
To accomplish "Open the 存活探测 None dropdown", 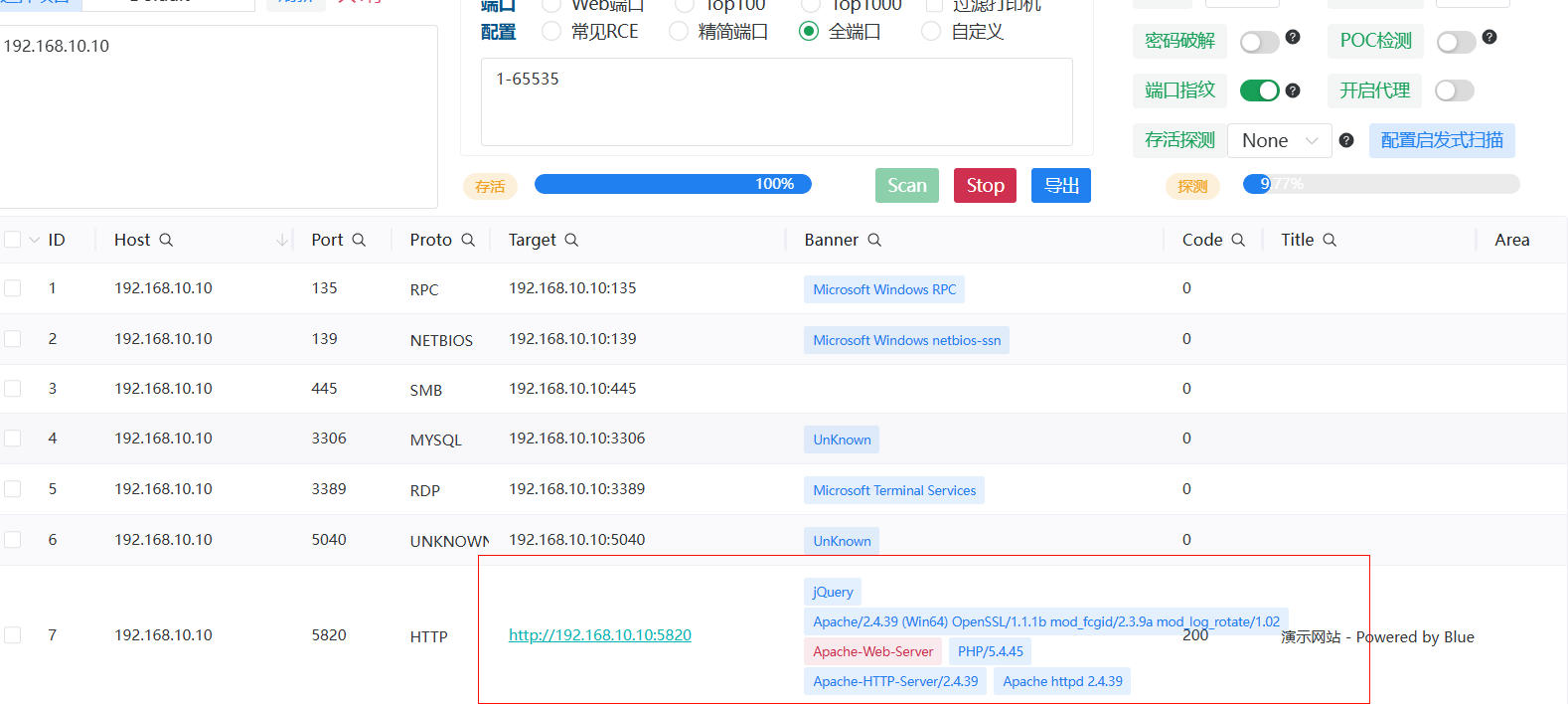I will tap(1279, 140).
